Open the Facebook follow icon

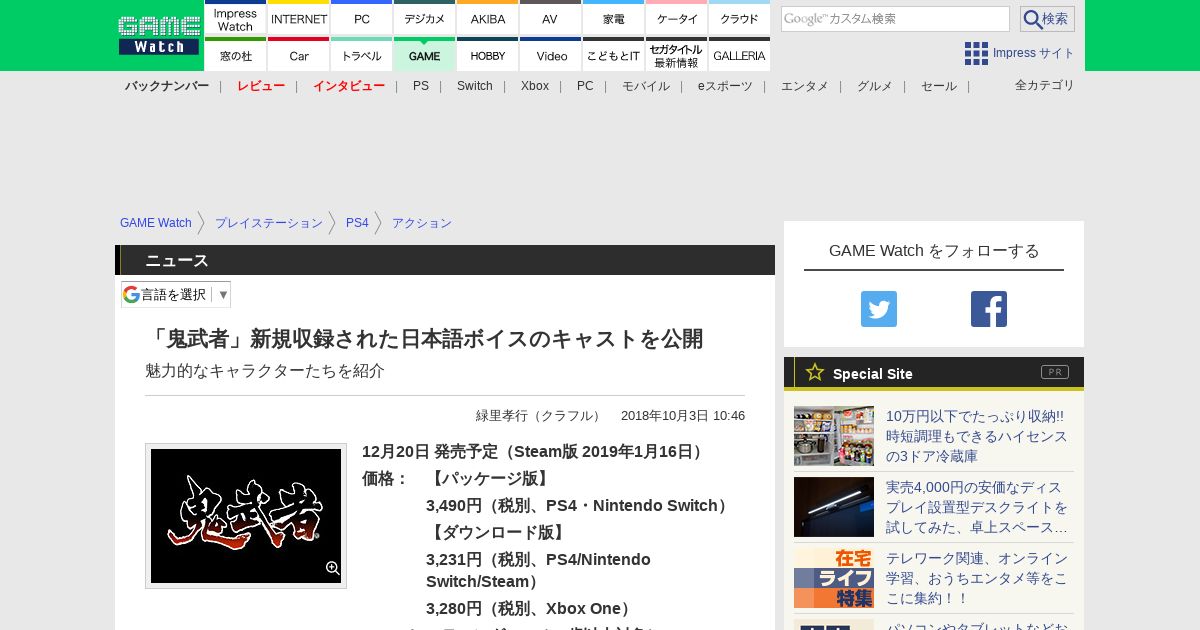pos(989,309)
